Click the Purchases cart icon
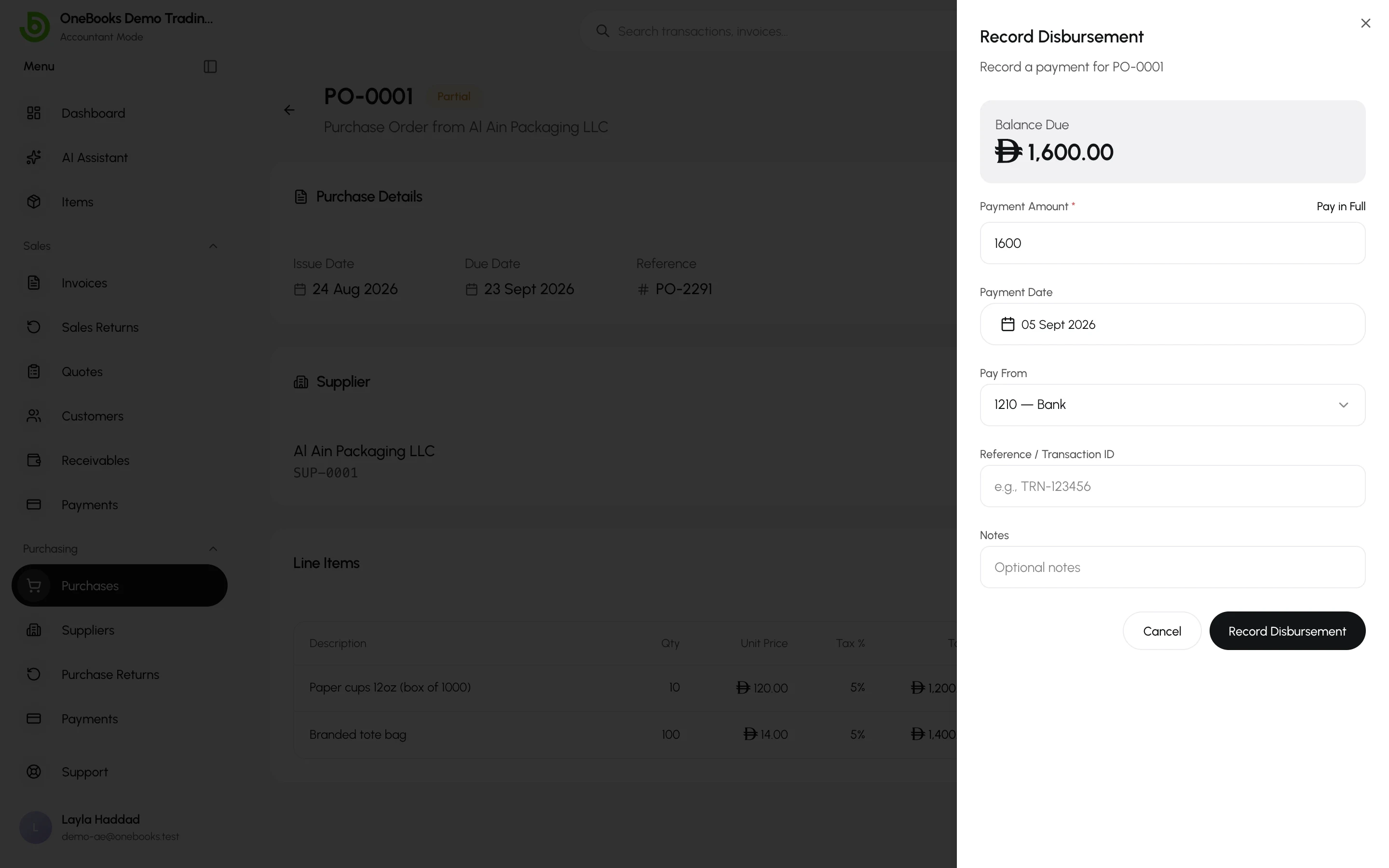Viewport: 1389px width, 868px height. [34, 585]
